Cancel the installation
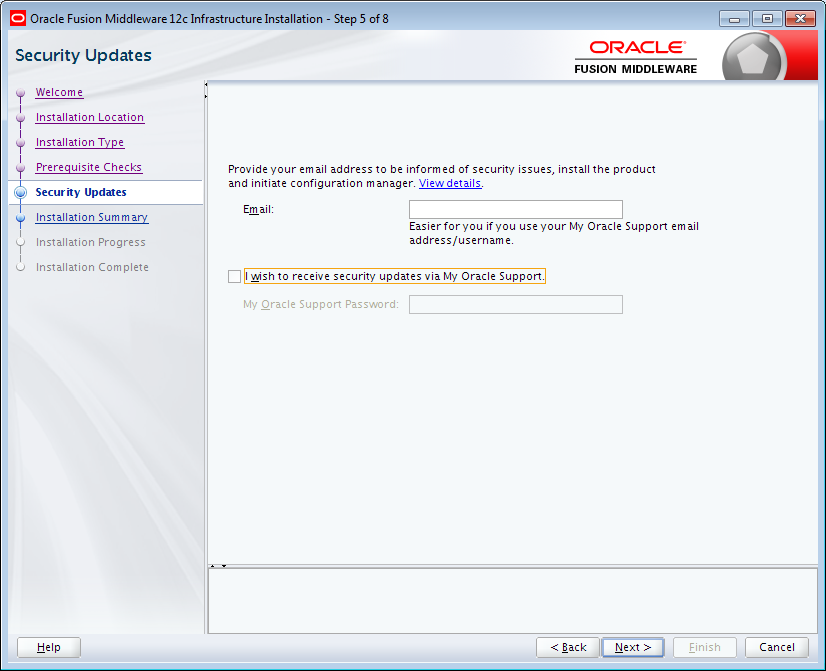 [776, 647]
